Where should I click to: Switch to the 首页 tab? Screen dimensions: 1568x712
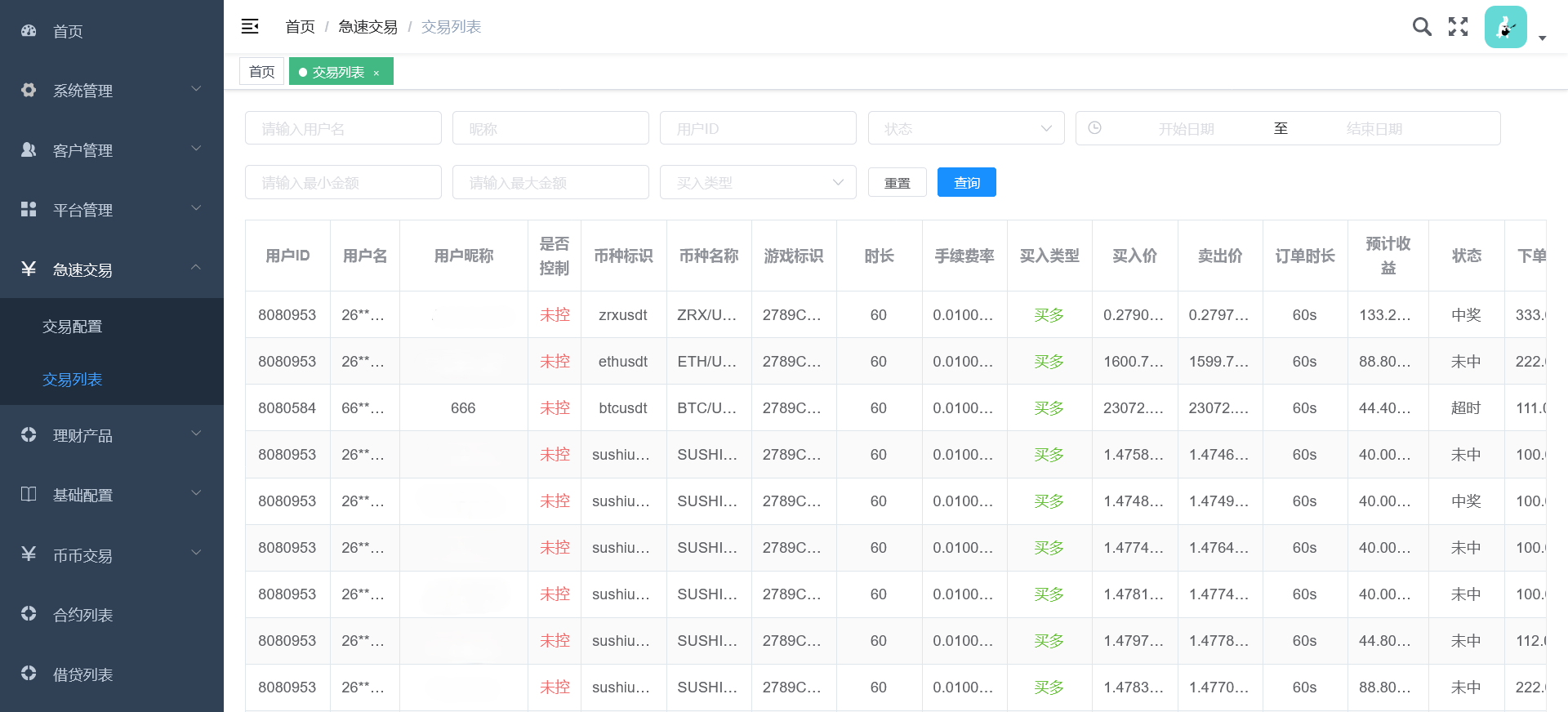[x=261, y=72]
